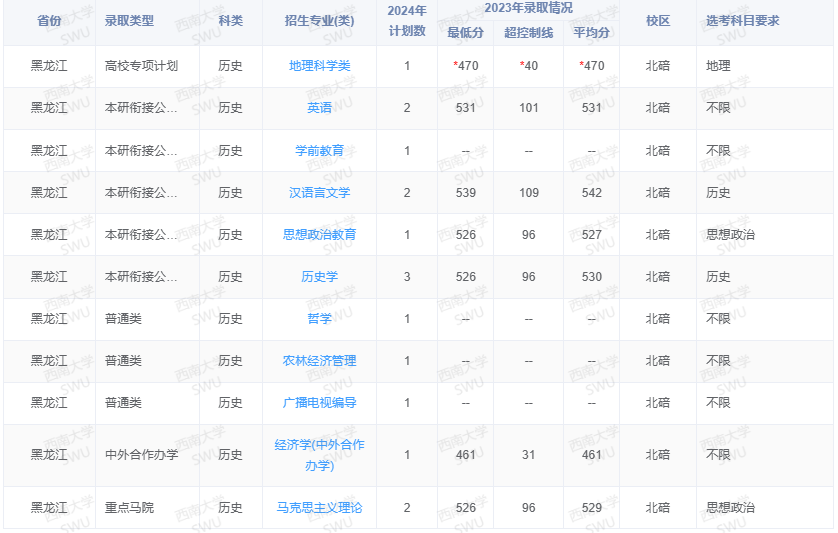Open the 经济学(中外合作办学) major link
The height and width of the screenshot is (533, 838).
pyautogui.click(x=319, y=455)
